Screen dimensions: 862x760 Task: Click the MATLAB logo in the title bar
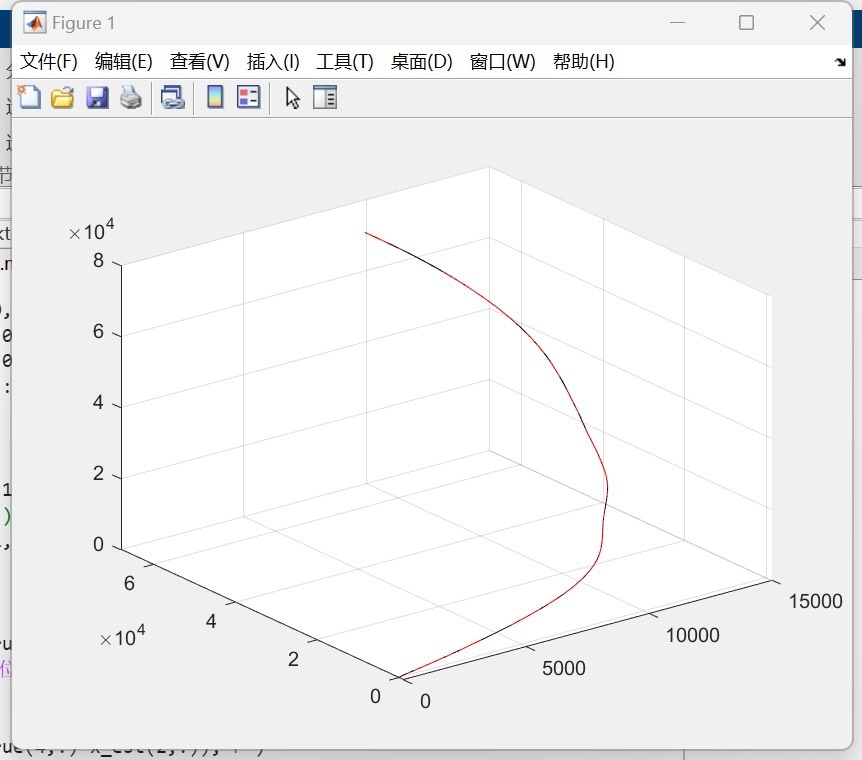35,23
